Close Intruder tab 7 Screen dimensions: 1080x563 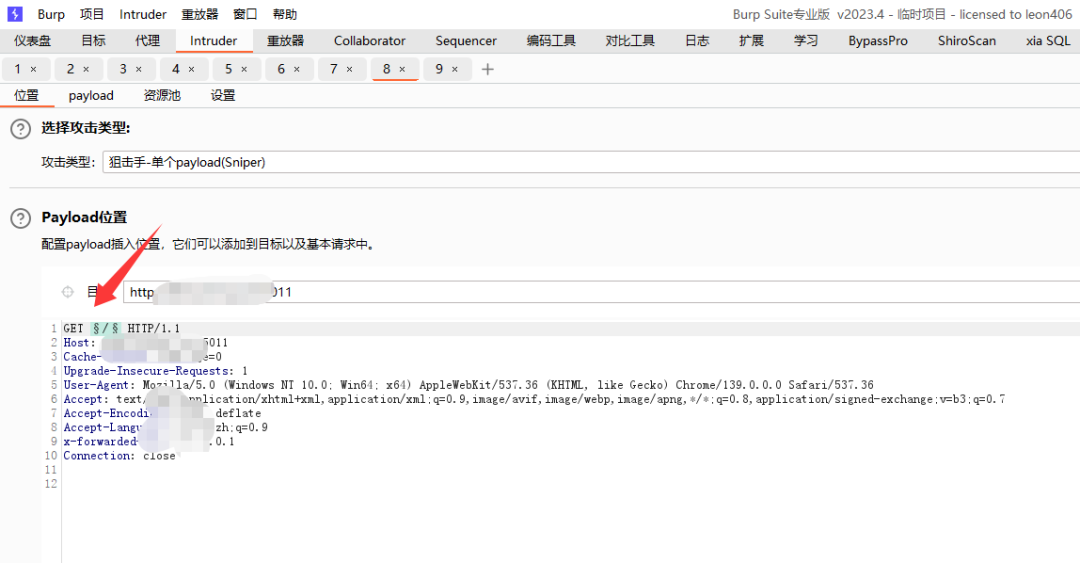349,70
